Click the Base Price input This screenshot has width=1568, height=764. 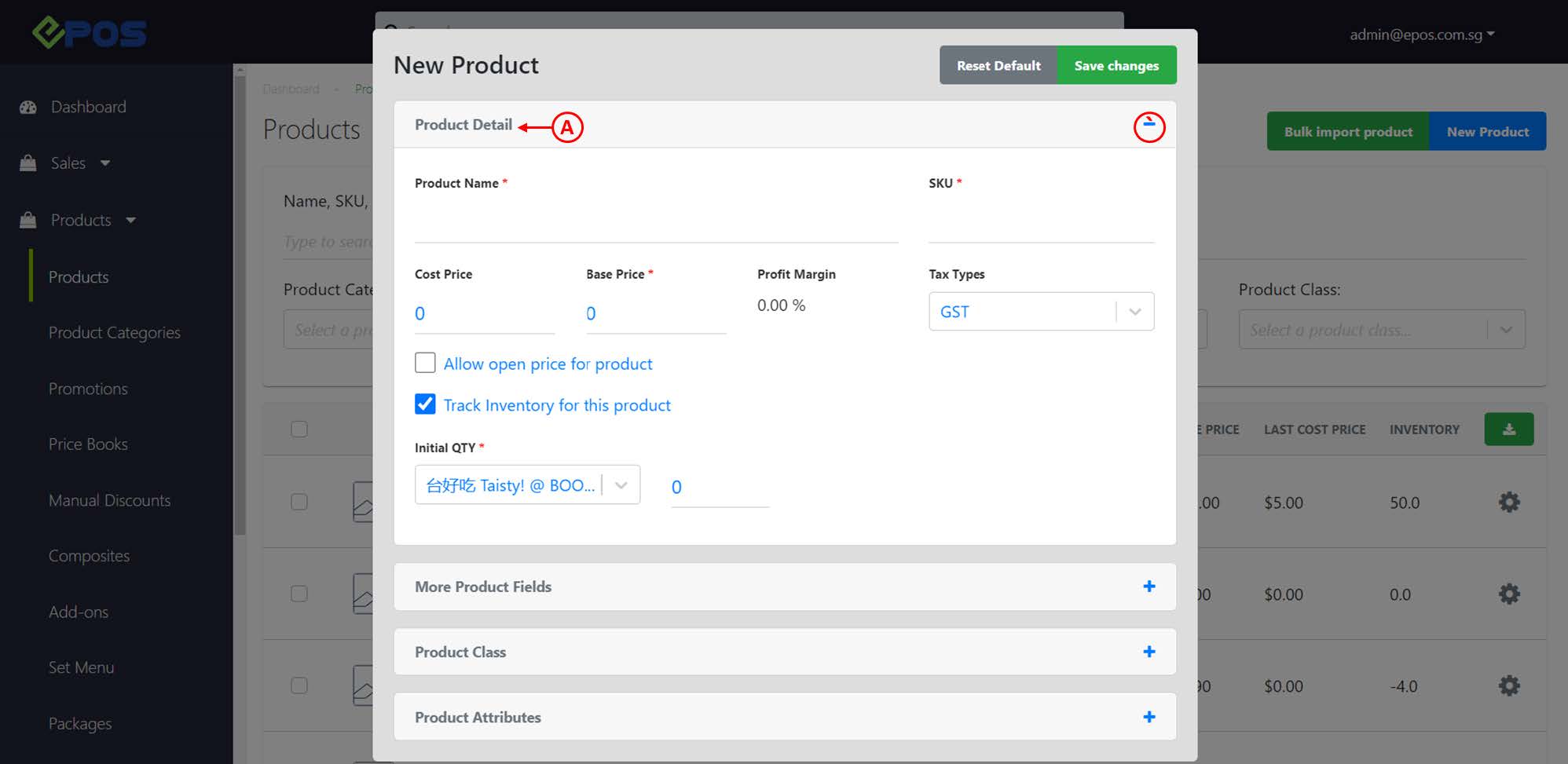click(656, 313)
